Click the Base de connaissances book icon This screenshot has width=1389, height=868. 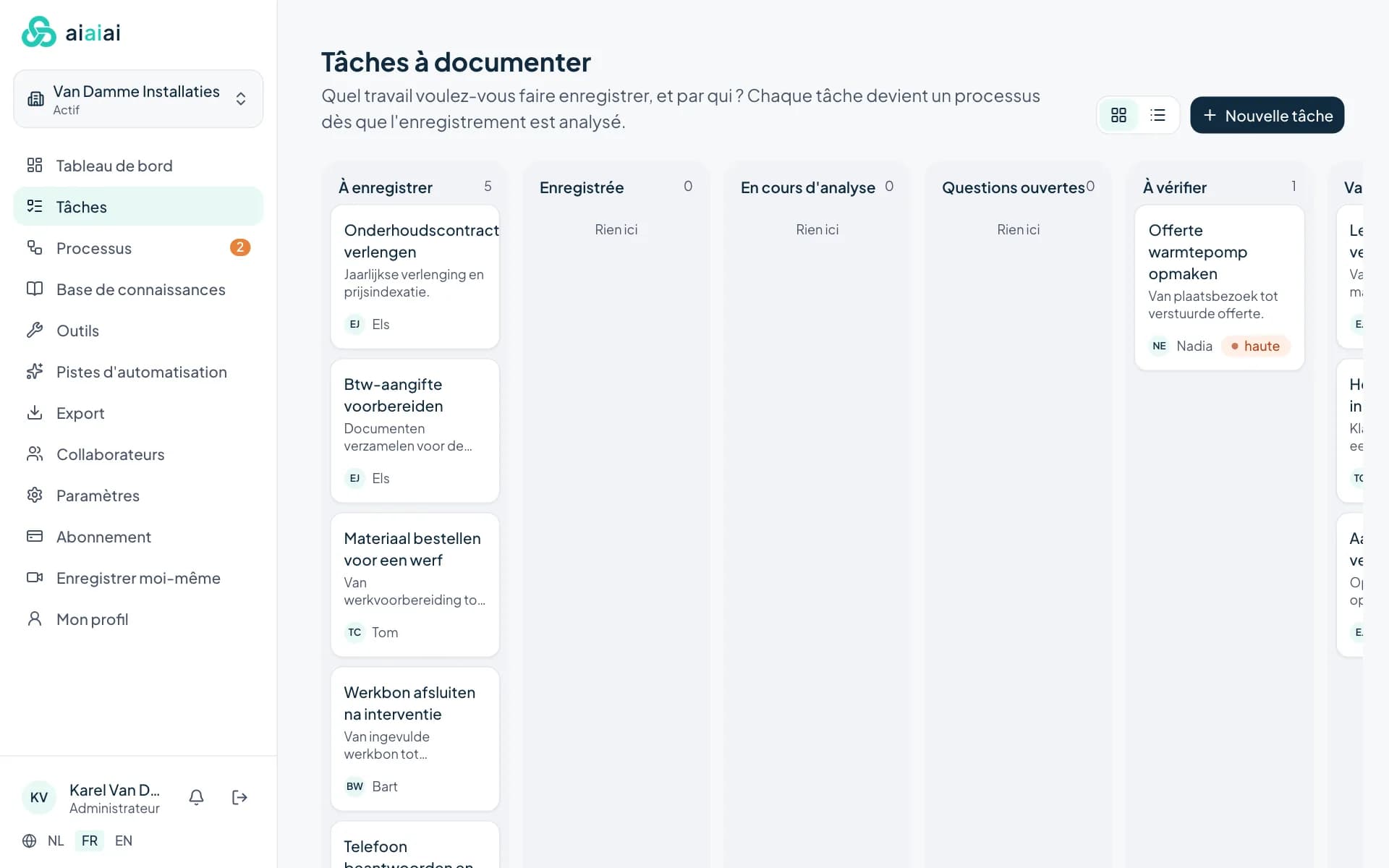point(35,289)
